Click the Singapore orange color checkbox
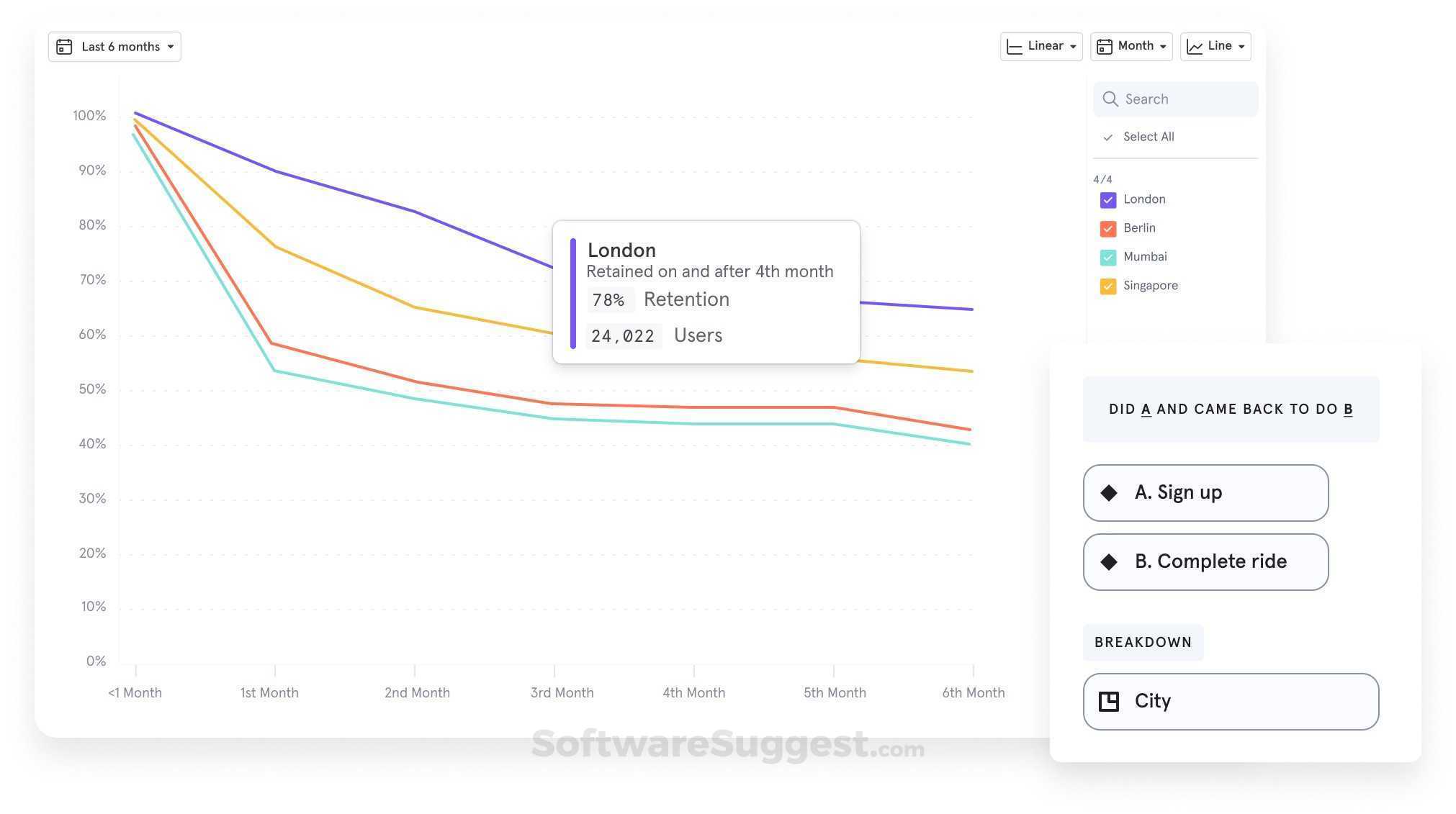 1107,286
